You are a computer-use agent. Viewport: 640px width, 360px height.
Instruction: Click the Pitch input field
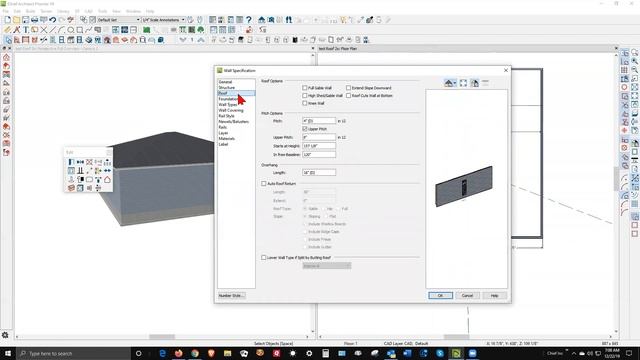[x=319, y=121]
